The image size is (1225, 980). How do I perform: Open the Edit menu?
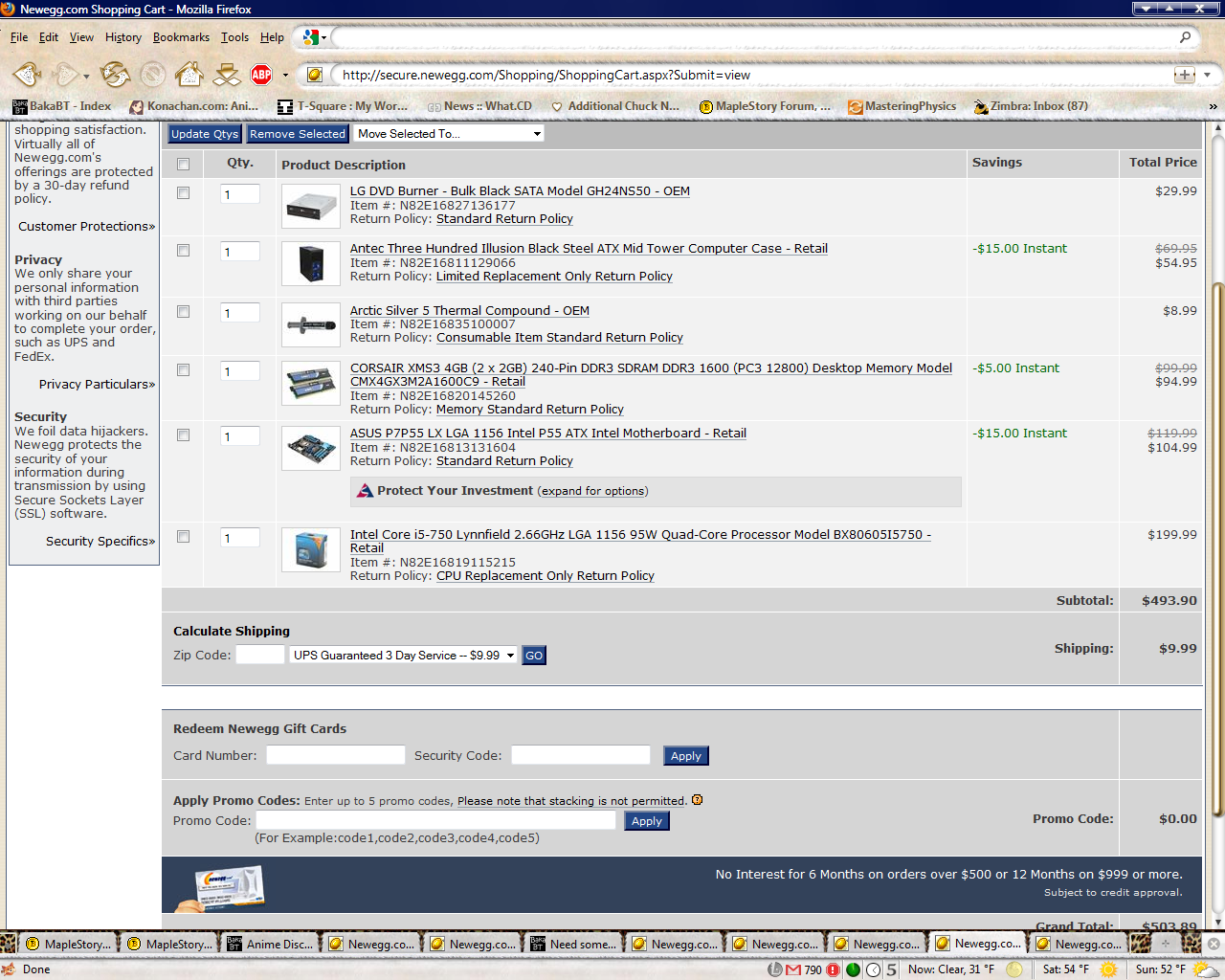(x=49, y=37)
